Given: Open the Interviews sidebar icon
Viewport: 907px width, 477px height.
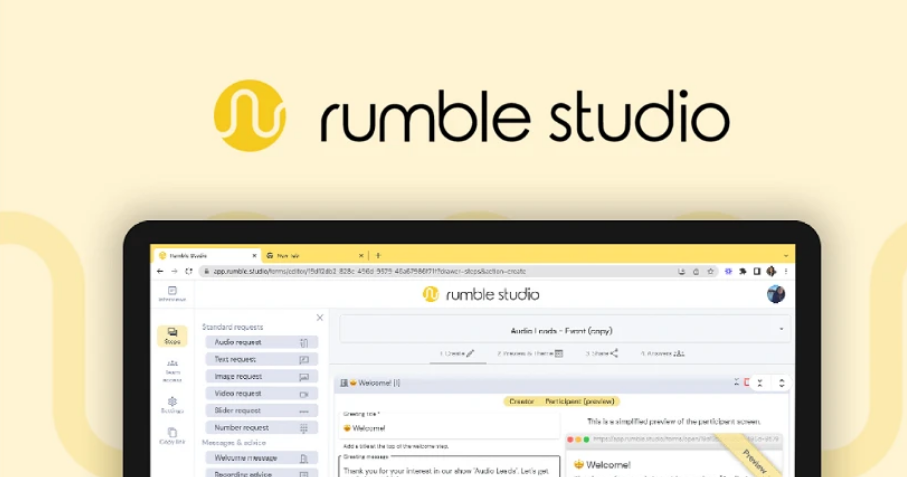Looking at the screenshot, I should click(x=172, y=294).
